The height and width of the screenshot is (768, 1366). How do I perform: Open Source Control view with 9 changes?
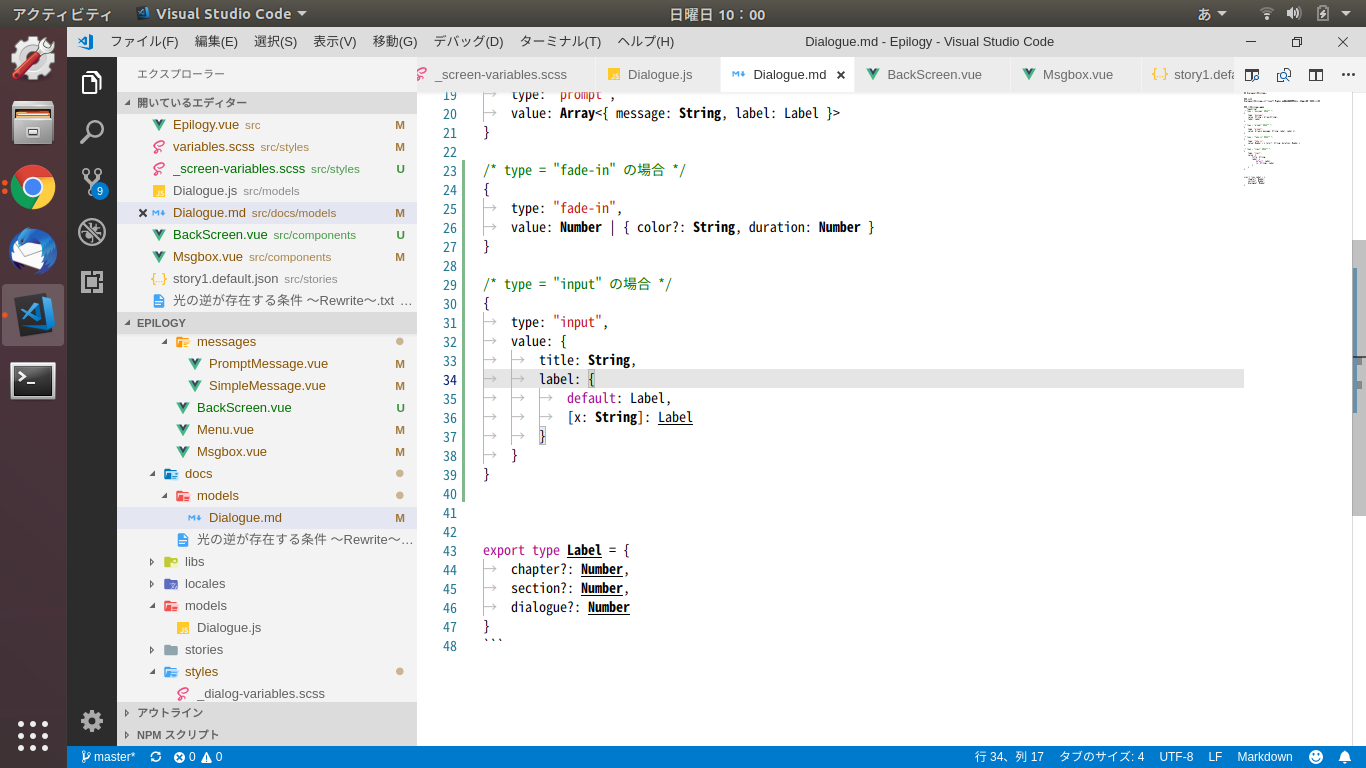92,182
